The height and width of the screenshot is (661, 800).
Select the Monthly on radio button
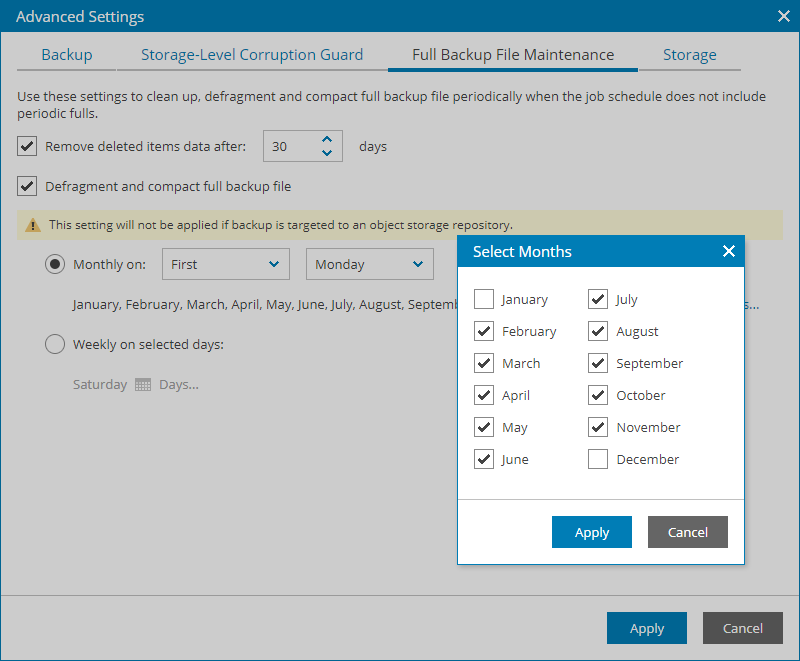[x=55, y=264]
